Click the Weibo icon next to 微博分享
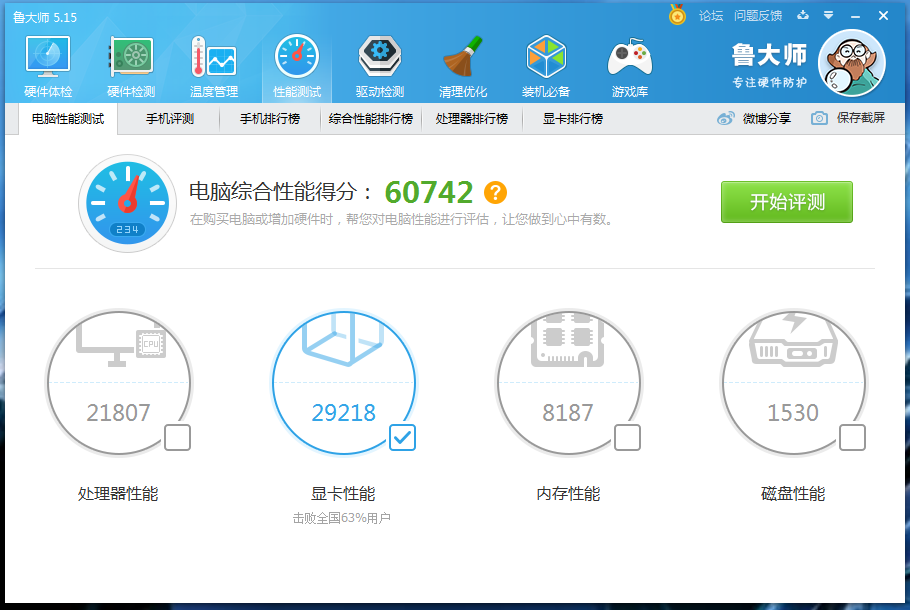The image size is (910, 610). click(x=726, y=118)
